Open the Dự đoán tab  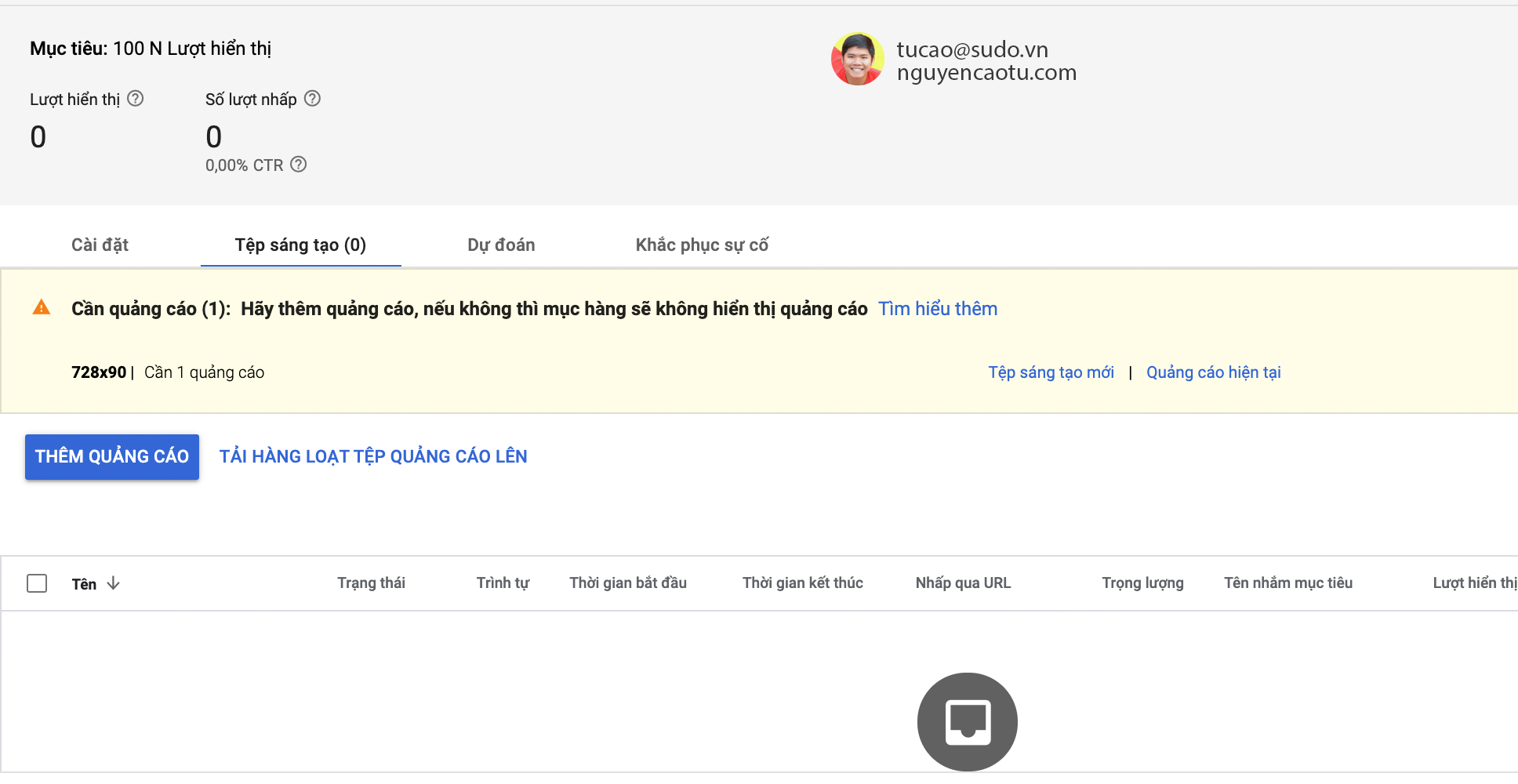[501, 245]
